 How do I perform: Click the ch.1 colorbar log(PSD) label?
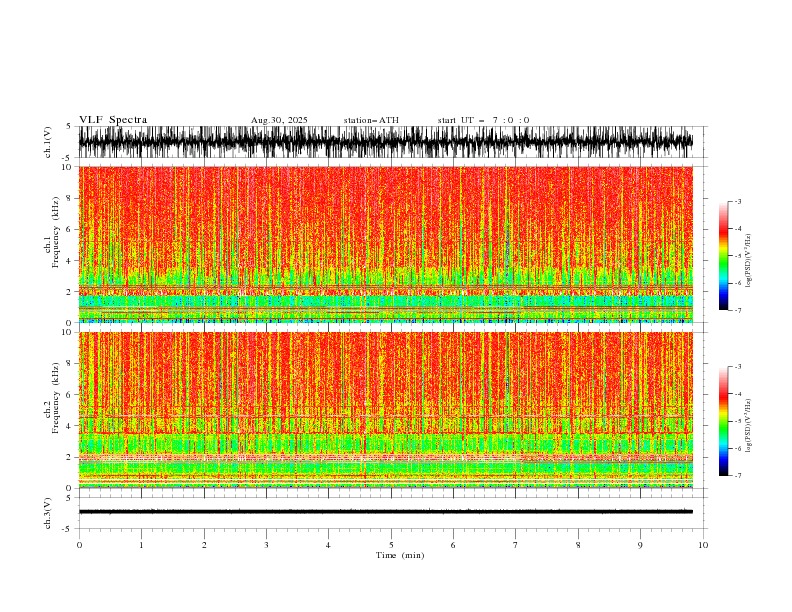[x=748, y=261]
